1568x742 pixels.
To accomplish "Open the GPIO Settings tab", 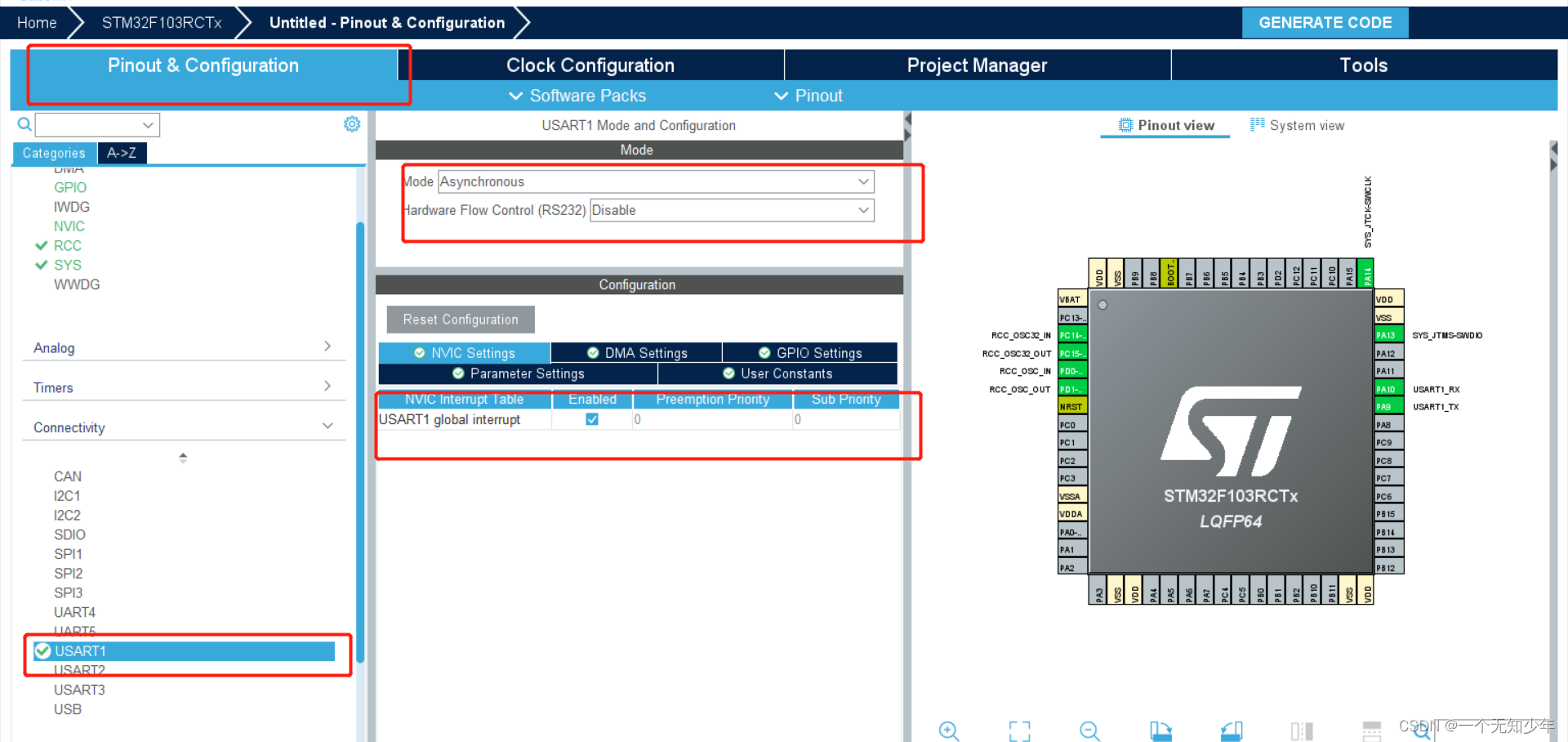I will tap(810, 353).
